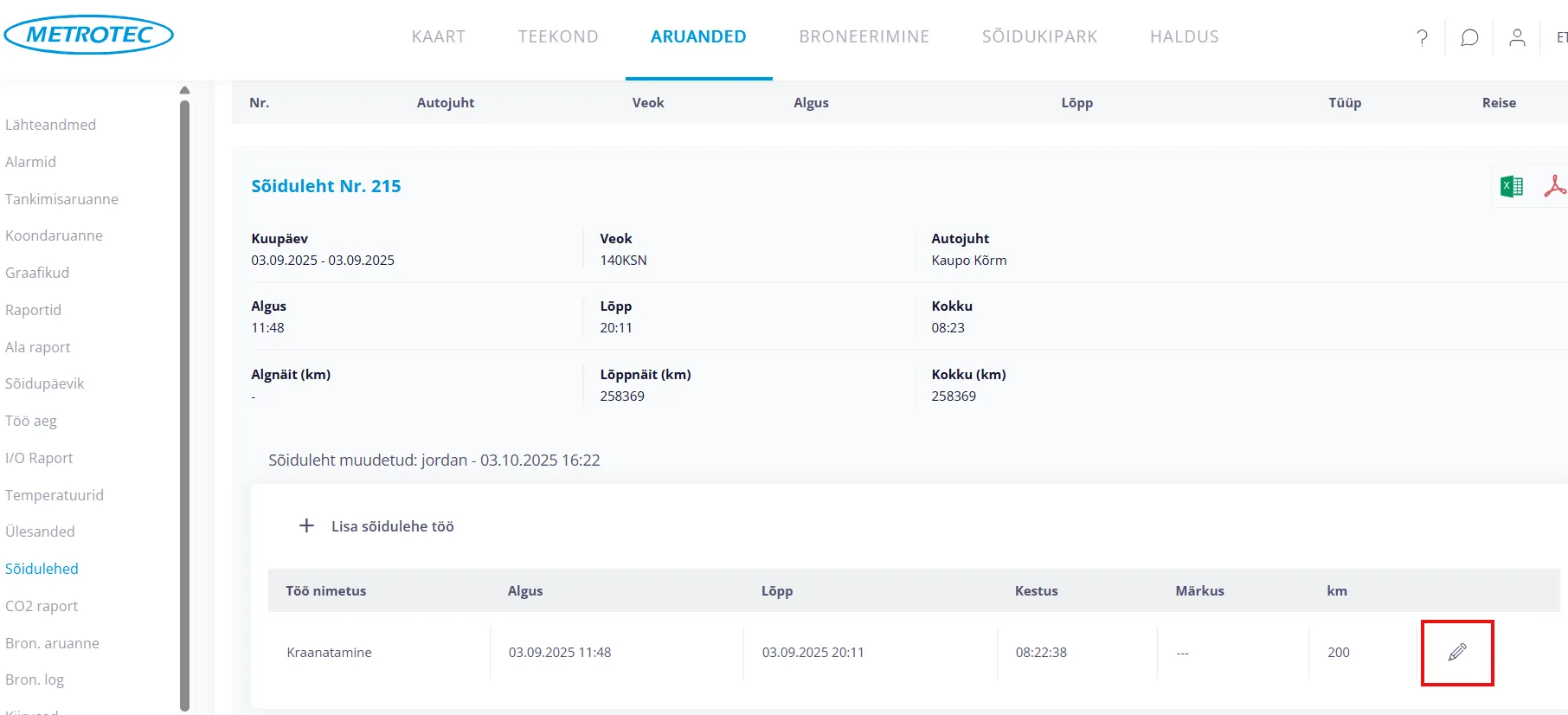Screen dimensions: 1568x715
Task: Open the Sõidukipark tab
Action: [x=1039, y=36]
